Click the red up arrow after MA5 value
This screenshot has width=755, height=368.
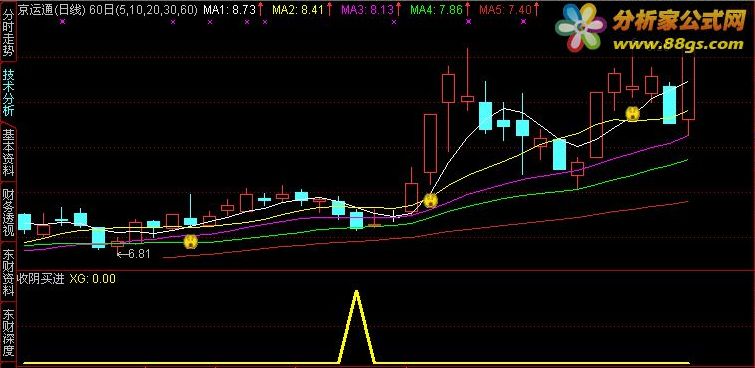pos(537,9)
